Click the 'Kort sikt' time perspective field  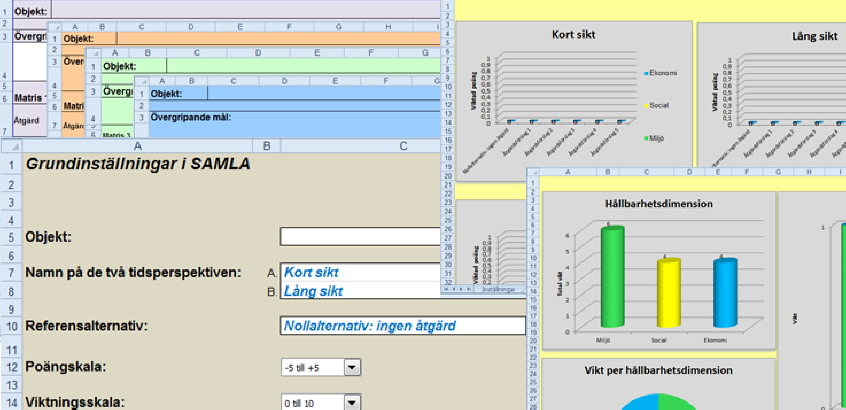[x=361, y=272]
